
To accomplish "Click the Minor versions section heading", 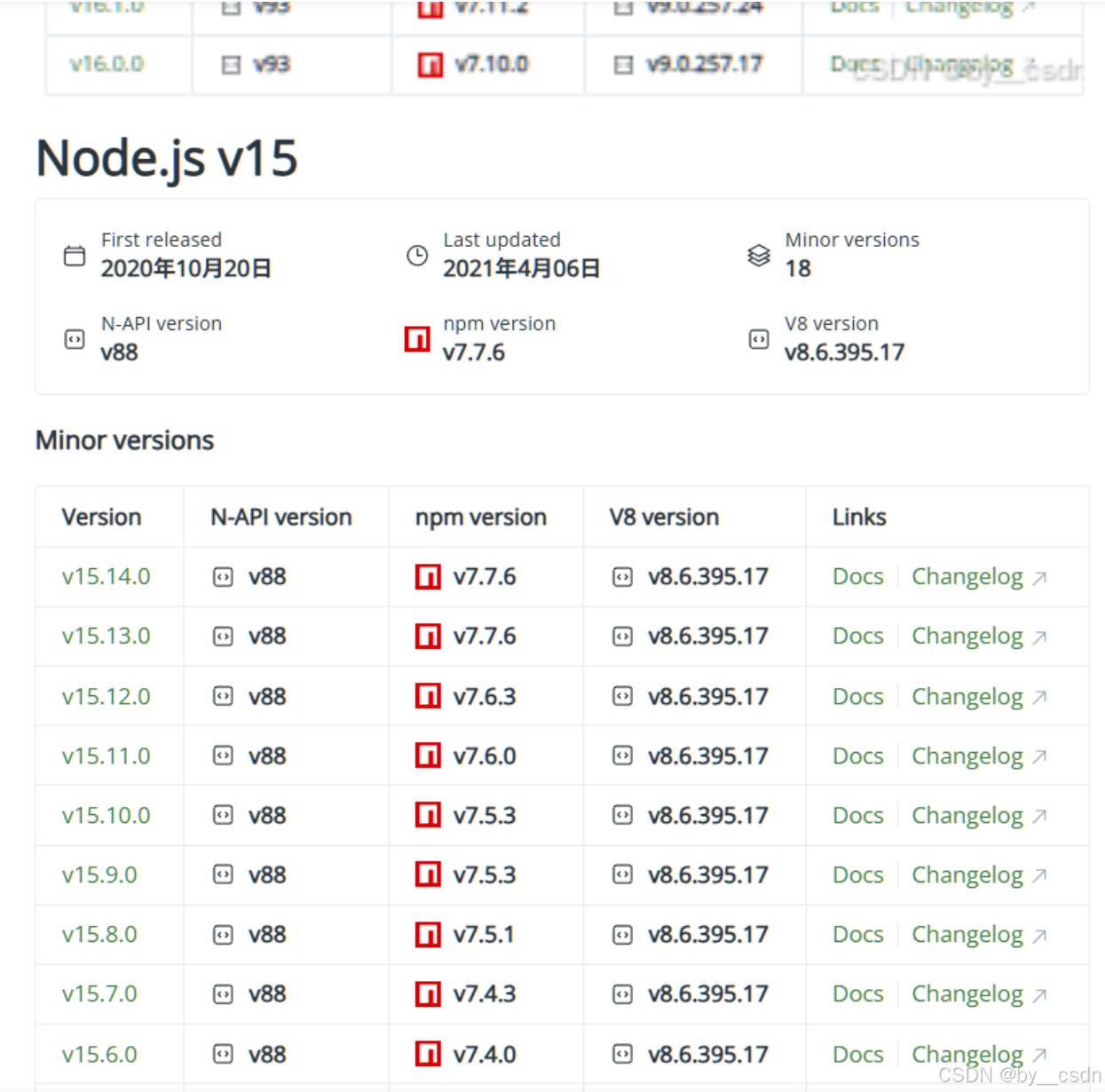I will tap(124, 440).
